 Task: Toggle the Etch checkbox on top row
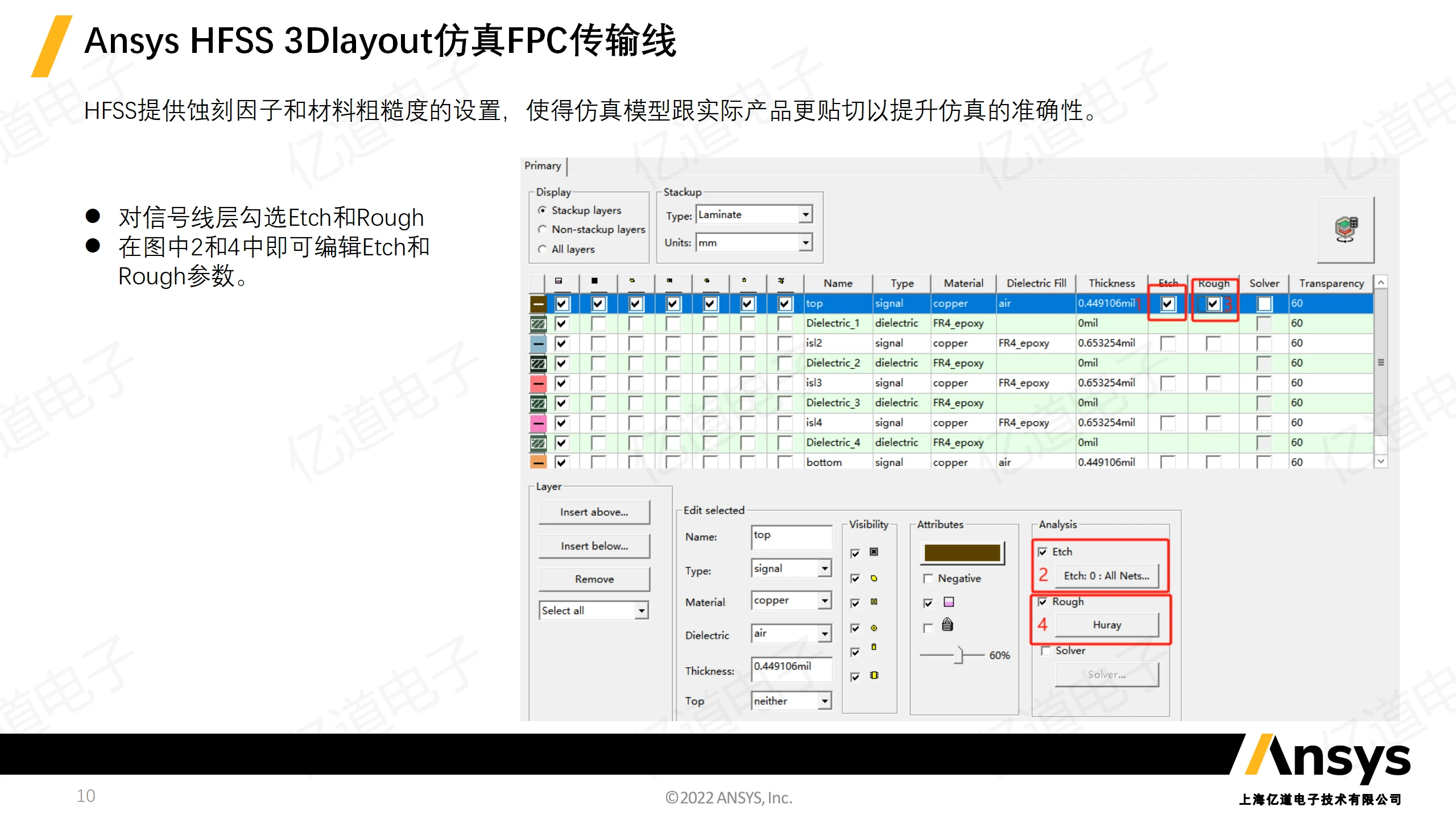1168,304
